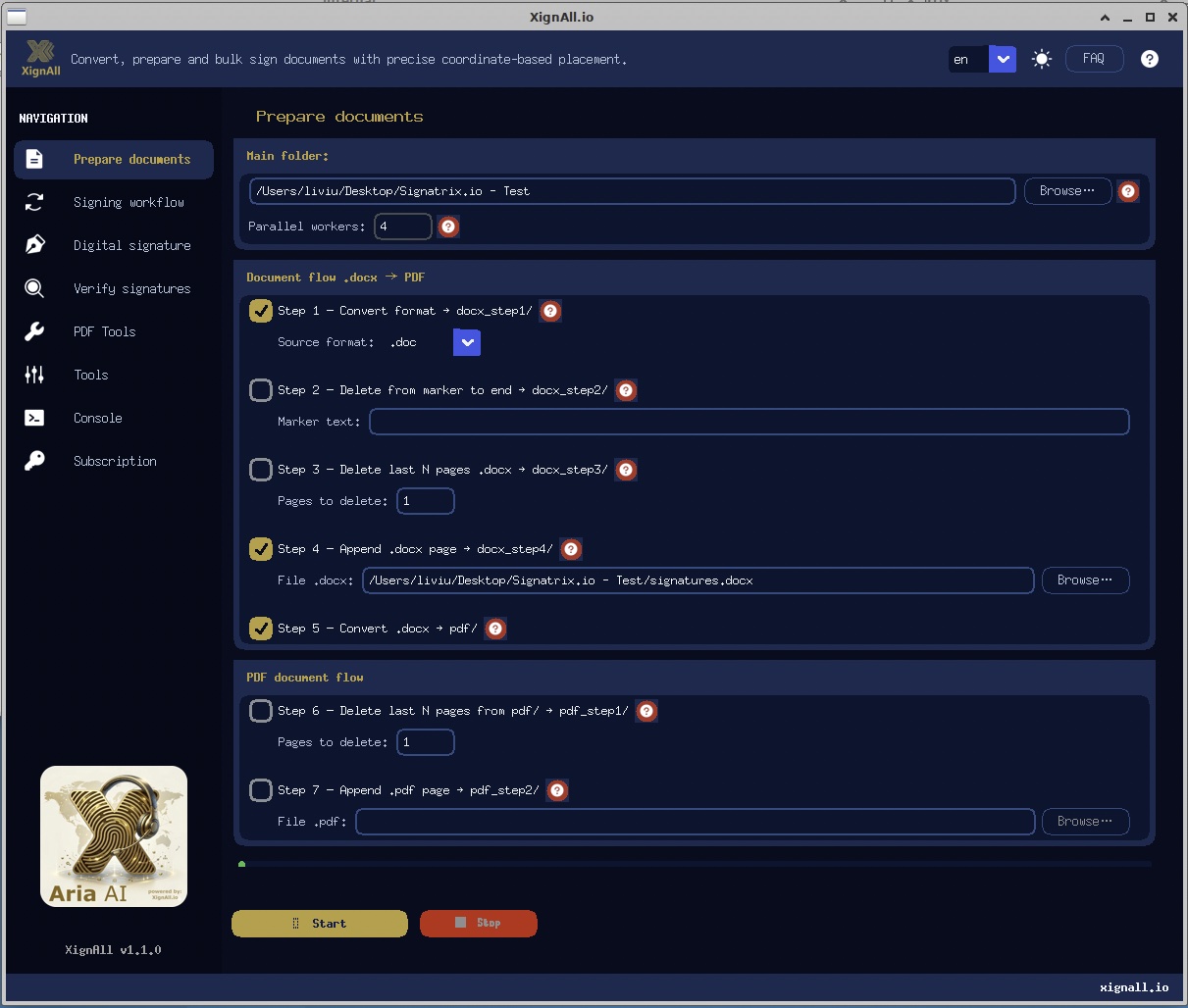Image resolution: width=1188 pixels, height=1008 pixels.
Task: Show help for Parallel workers
Action: pyautogui.click(x=448, y=227)
